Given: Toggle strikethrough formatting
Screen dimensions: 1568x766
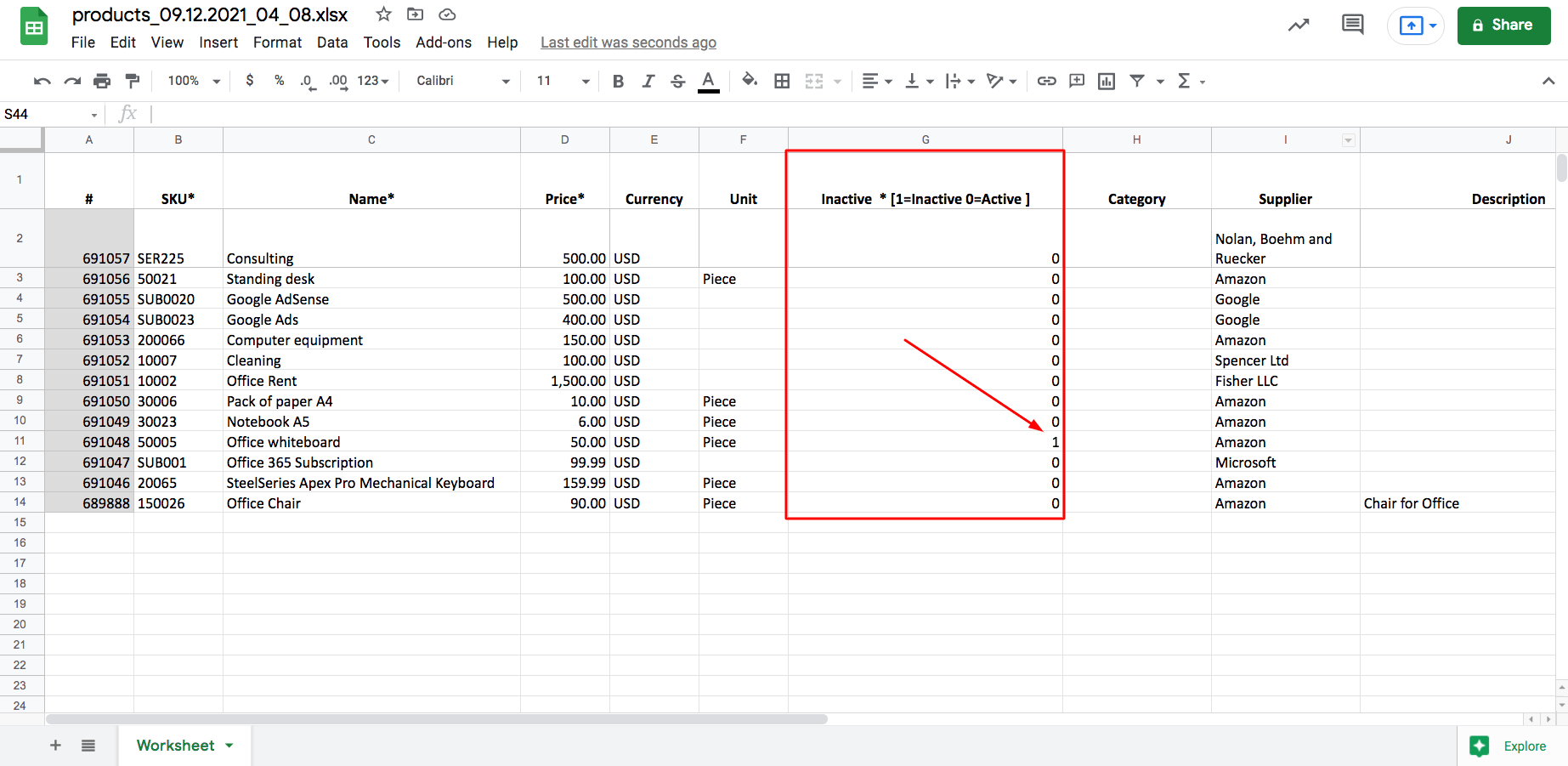Looking at the screenshot, I should click(677, 81).
